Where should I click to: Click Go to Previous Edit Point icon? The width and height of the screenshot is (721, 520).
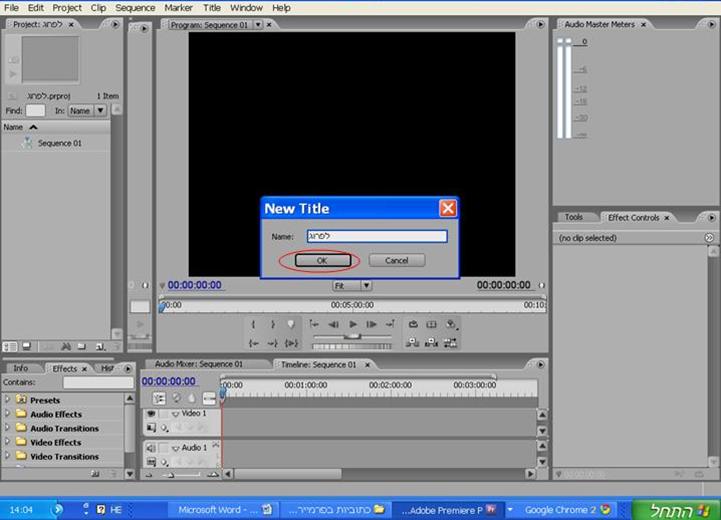pyautogui.click(x=315, y=324)
